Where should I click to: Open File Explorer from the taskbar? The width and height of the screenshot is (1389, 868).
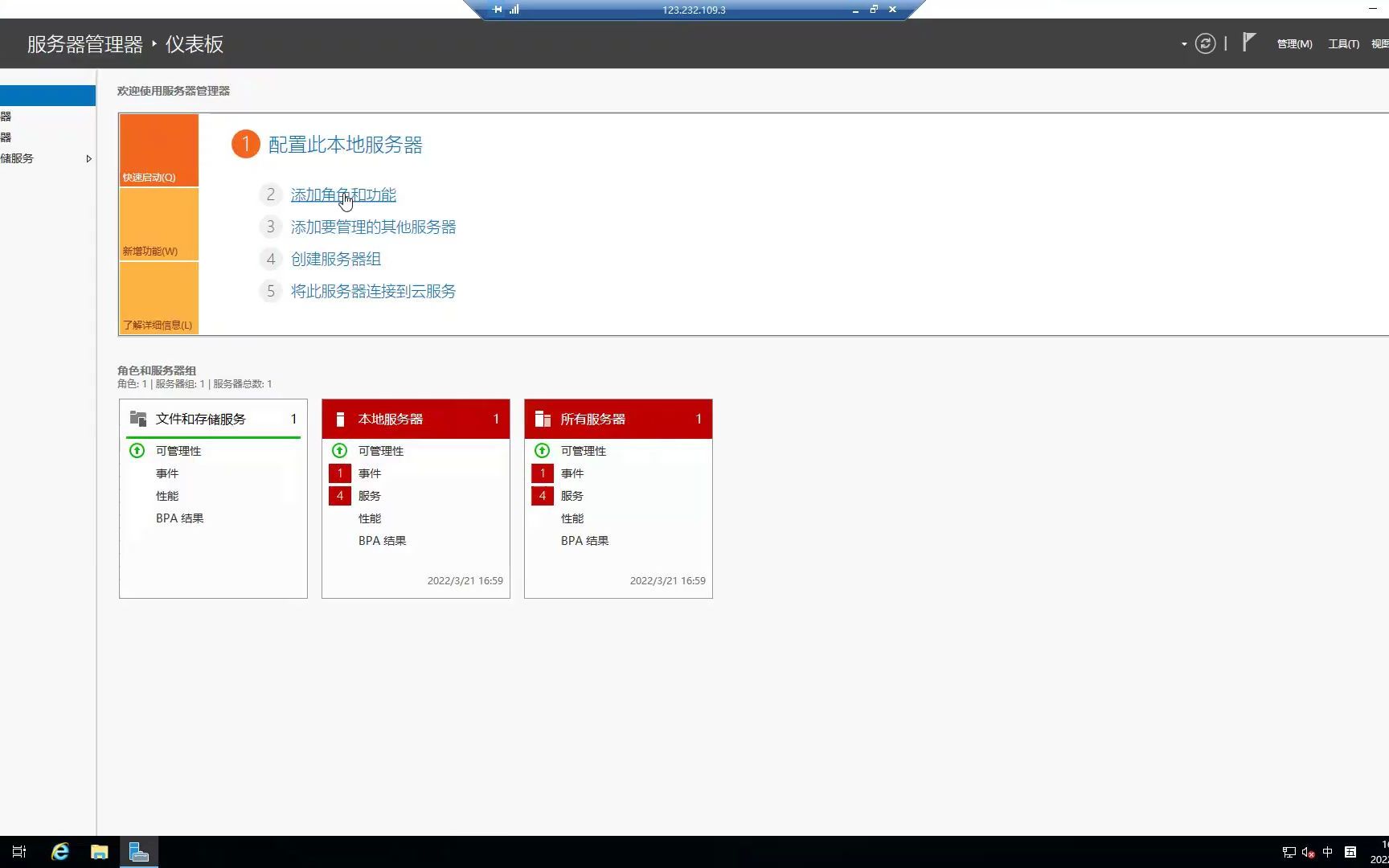point(100,851)
